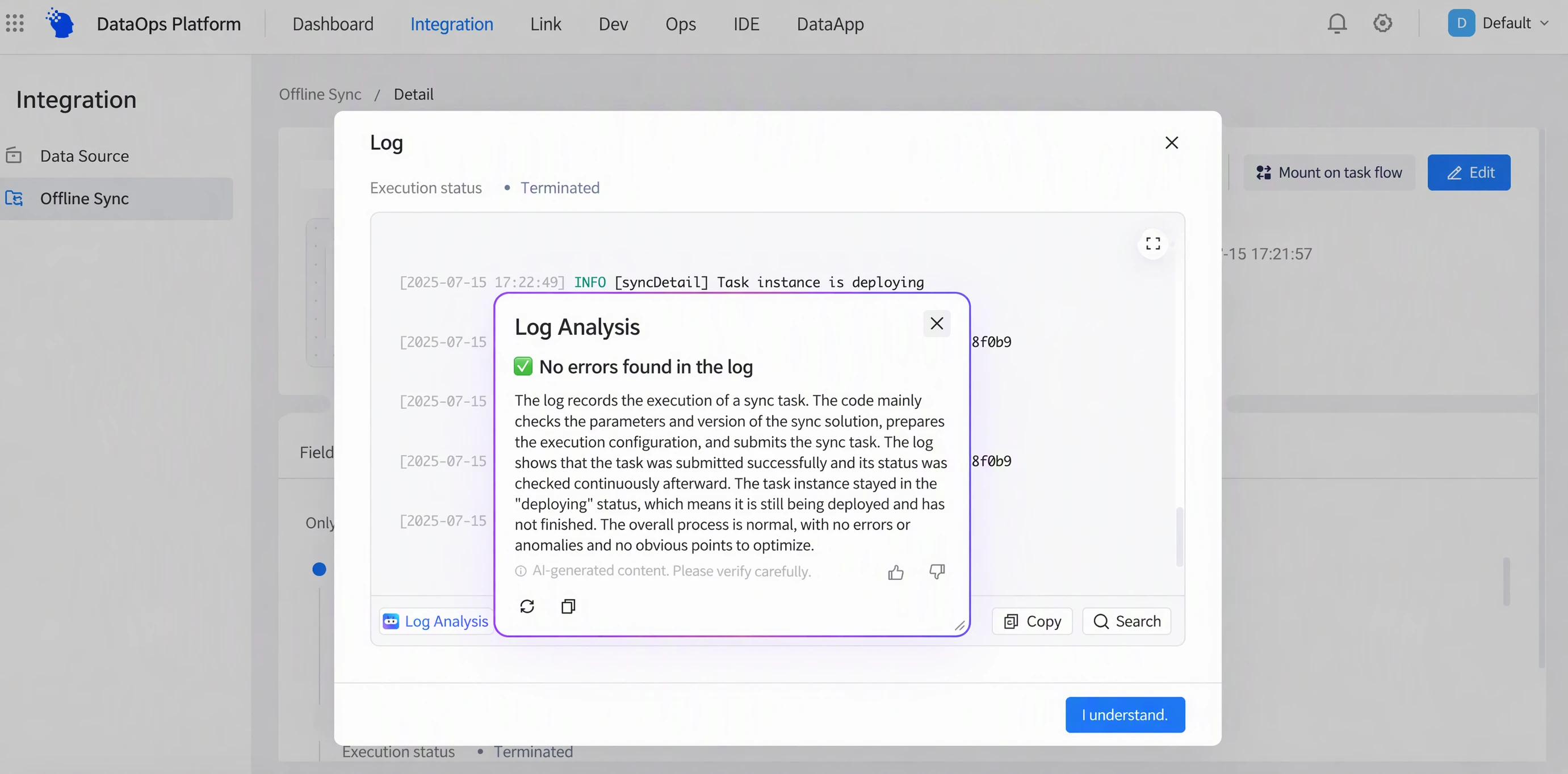Copy the log contents
1568x774 pixels.
[1032, 621]
